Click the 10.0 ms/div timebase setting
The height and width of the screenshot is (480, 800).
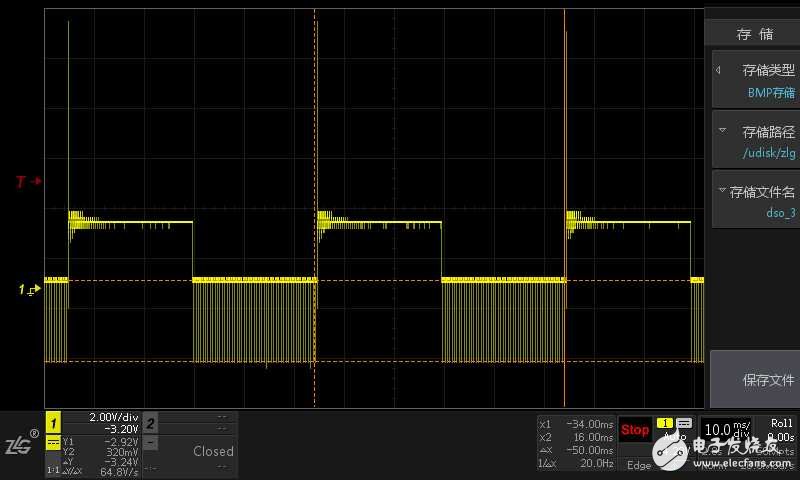[x=725, y=430]
